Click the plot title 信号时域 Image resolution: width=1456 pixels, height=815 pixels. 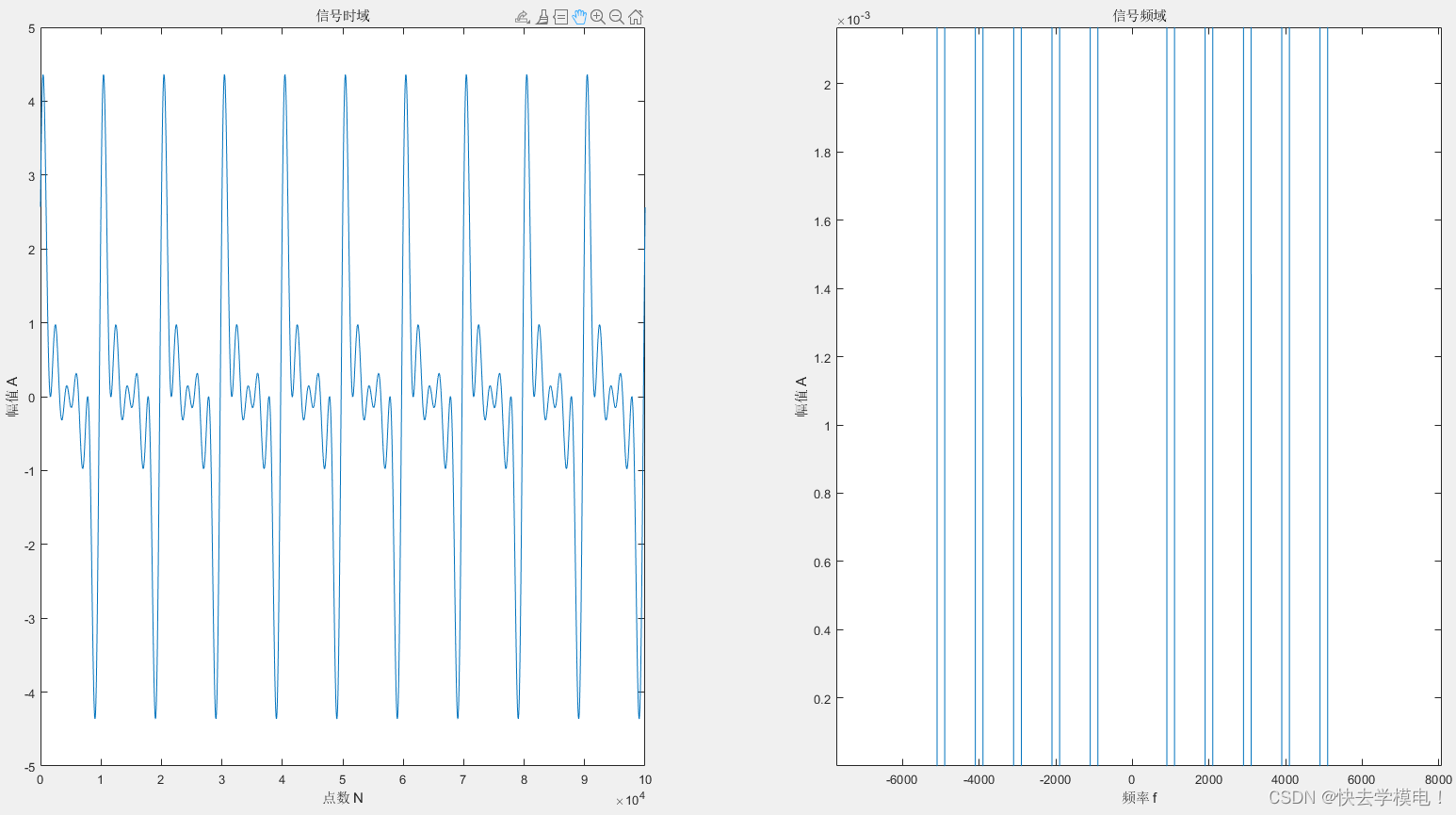point(343,15)
